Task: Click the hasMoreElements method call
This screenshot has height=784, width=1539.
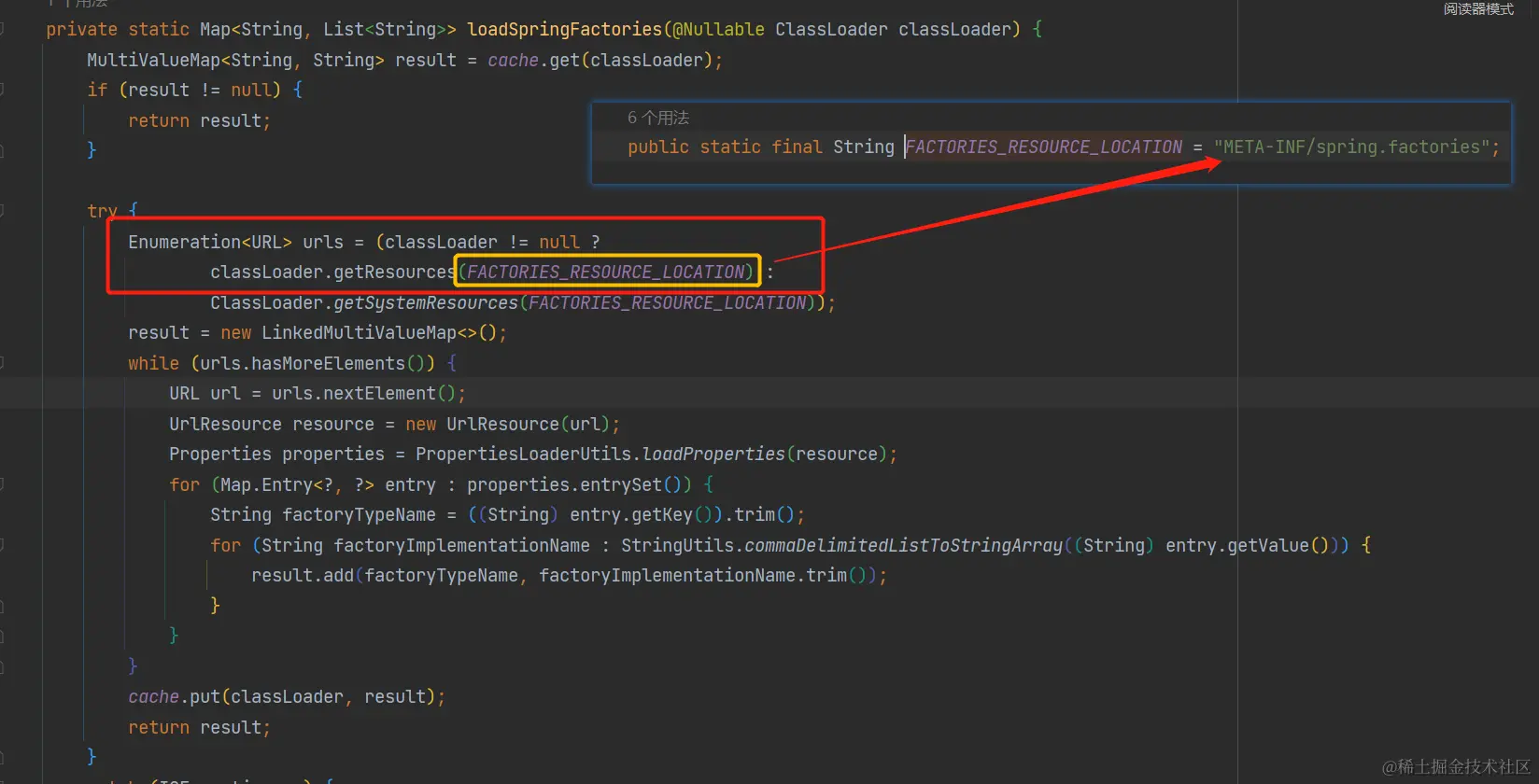Action: click(x=328, y=364)
